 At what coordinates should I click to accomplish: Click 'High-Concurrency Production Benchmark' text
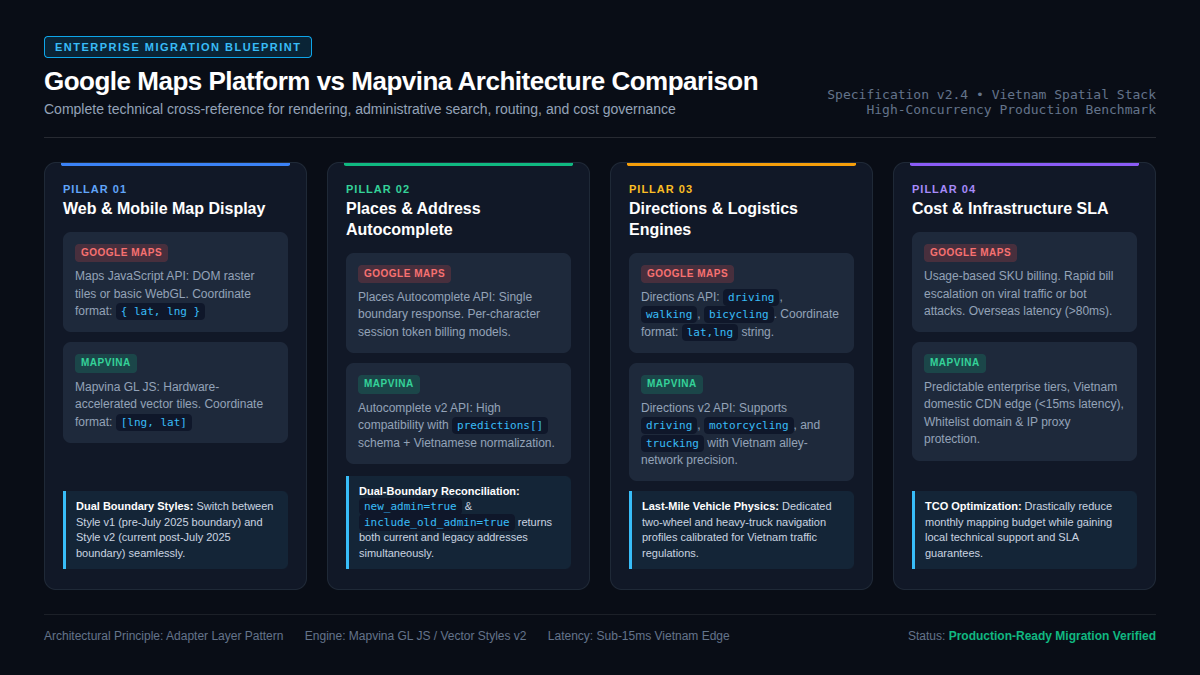1011,110
